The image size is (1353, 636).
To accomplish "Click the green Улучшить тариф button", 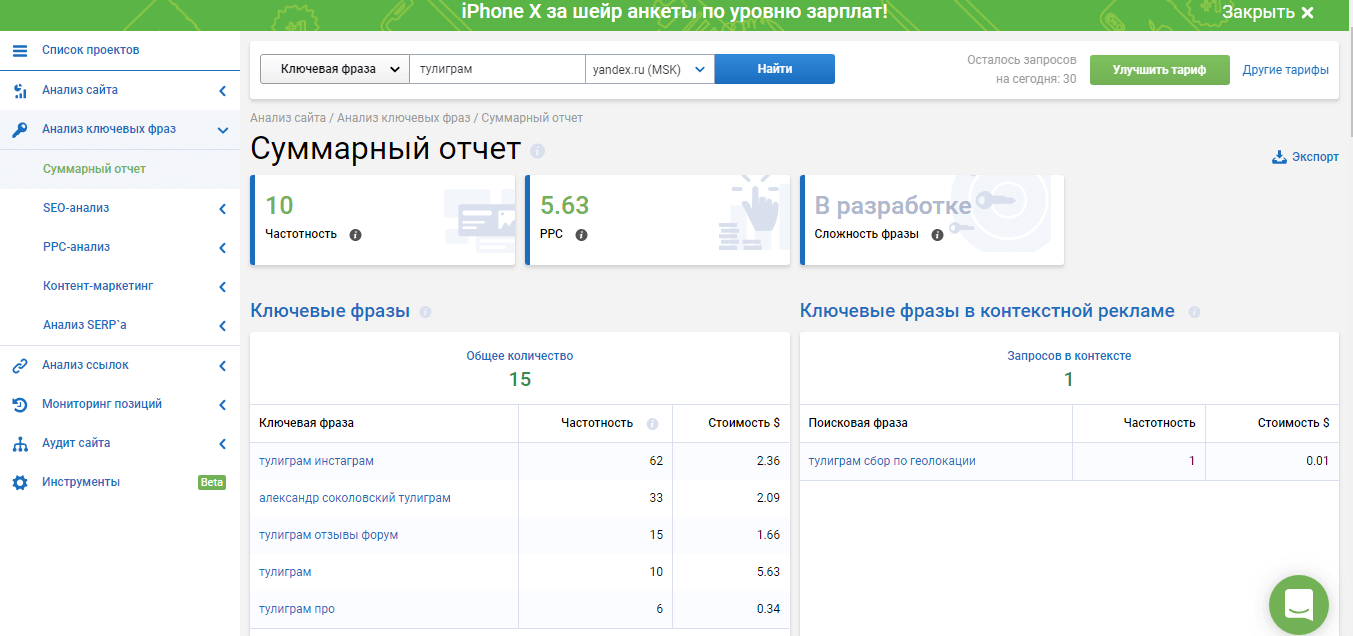I will (x=1159, y=70).
